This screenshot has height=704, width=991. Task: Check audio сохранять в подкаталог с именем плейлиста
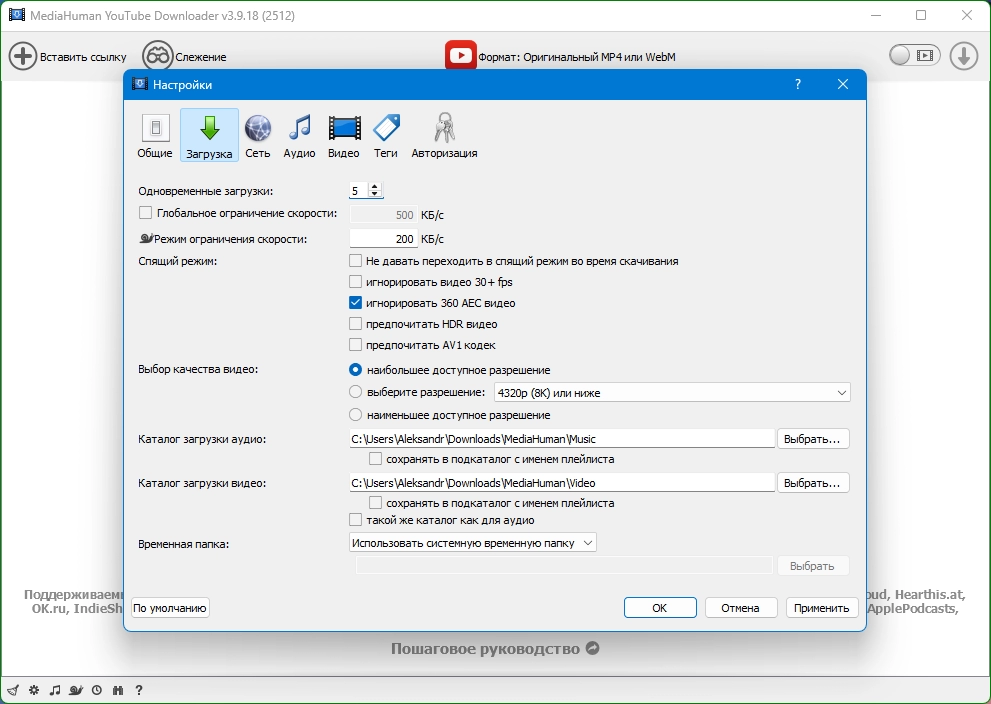375,459
